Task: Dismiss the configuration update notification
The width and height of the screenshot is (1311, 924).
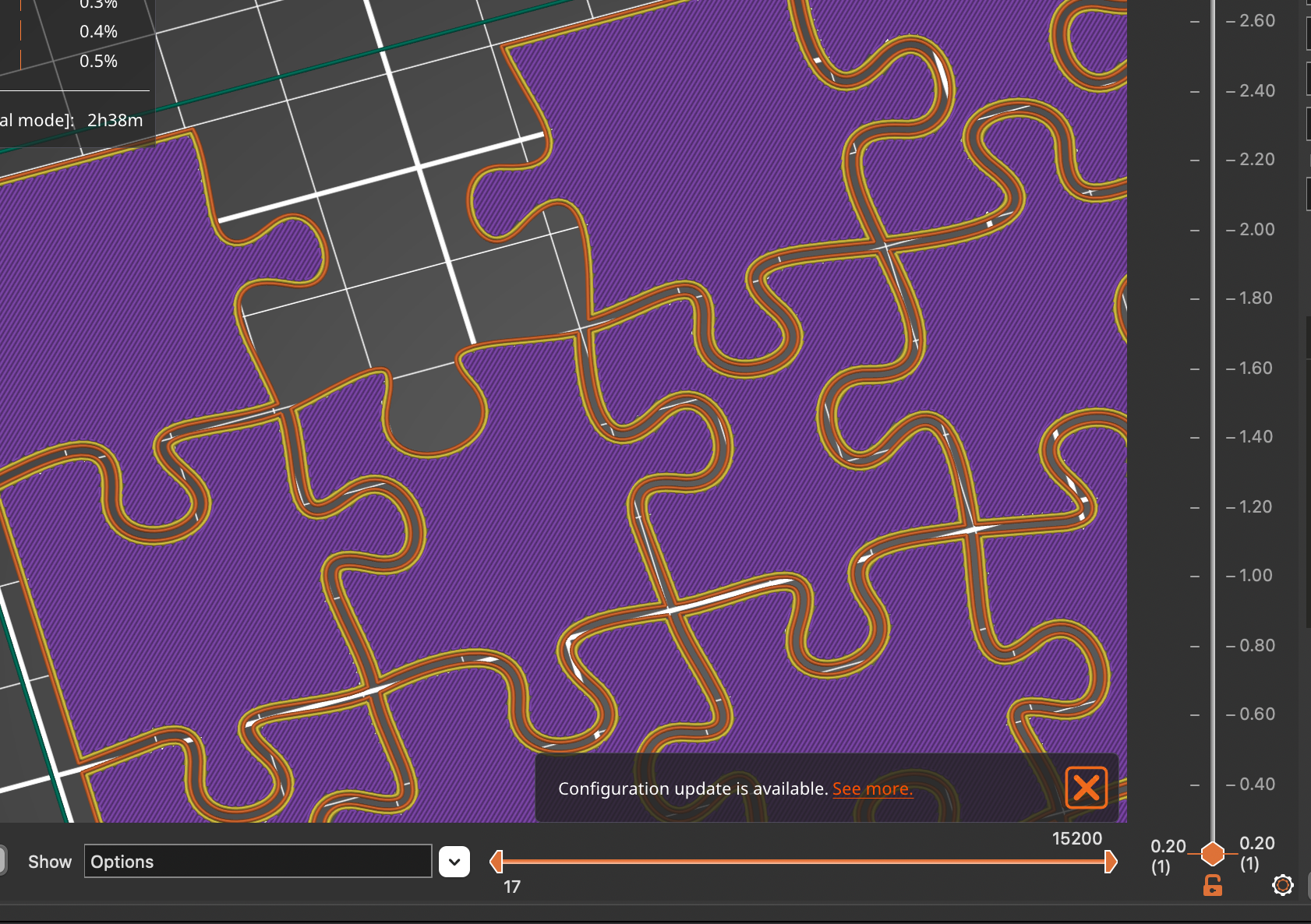Action: tap(1087, 788)
